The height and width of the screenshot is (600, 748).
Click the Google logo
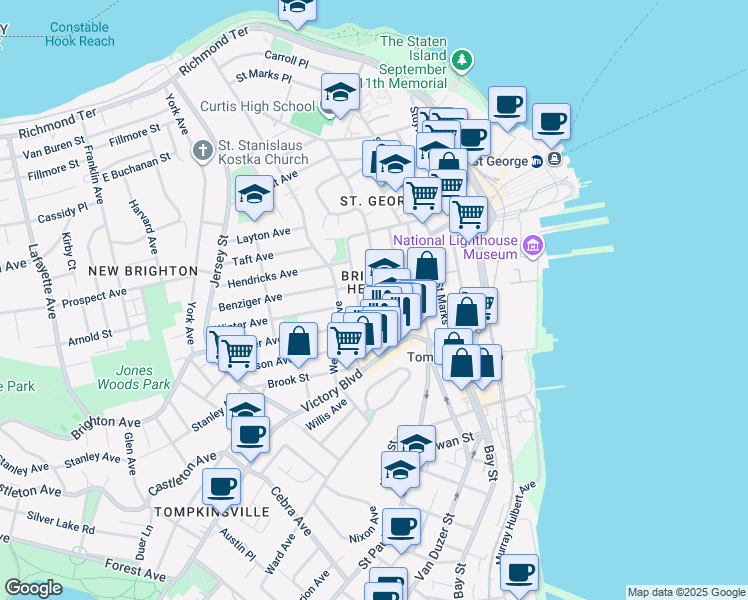pos(33,588)
